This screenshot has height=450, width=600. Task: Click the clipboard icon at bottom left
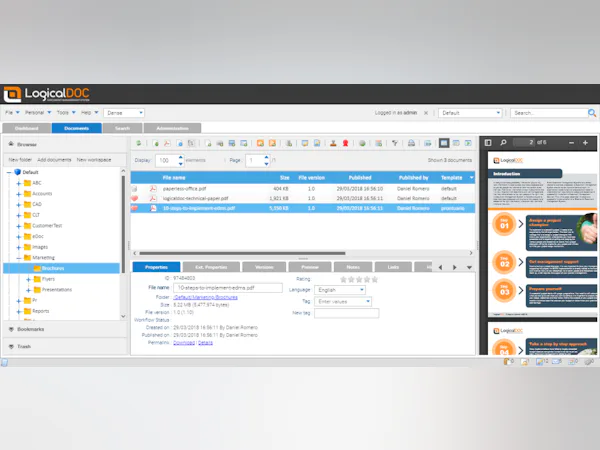(x=4, y=362)
